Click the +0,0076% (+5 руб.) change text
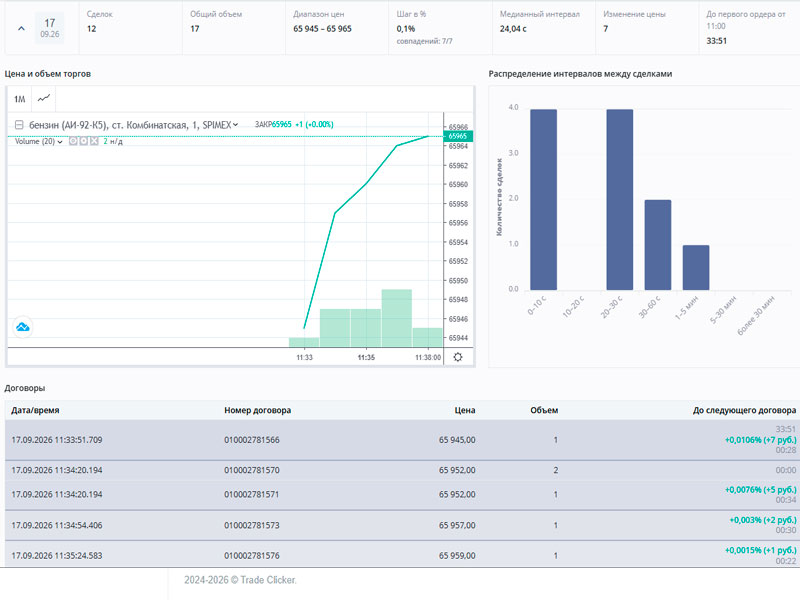The height and width of the screenshot is (600, 800). coord(760,490)
